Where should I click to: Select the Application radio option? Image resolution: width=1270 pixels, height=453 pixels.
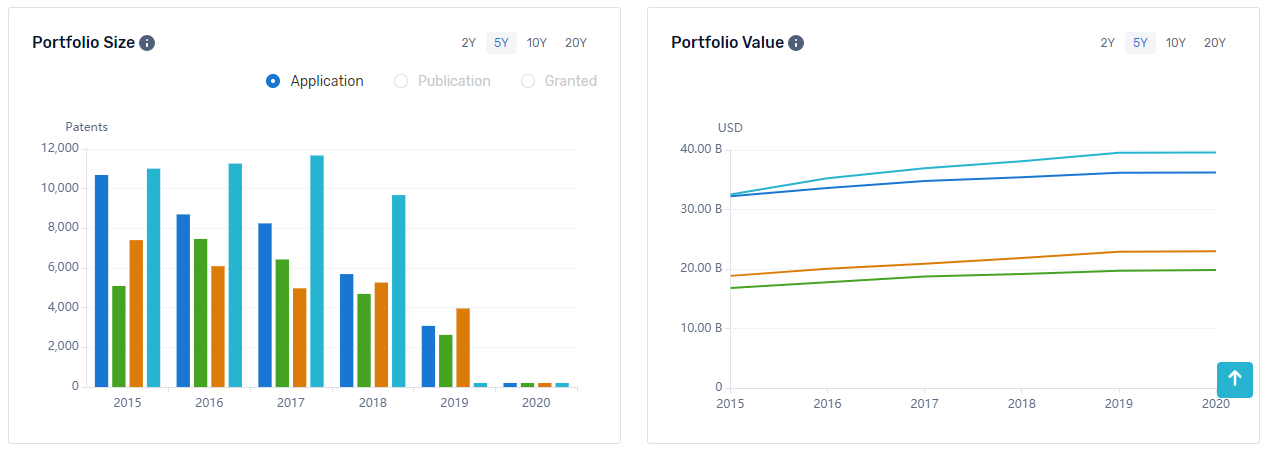[273, 81]
